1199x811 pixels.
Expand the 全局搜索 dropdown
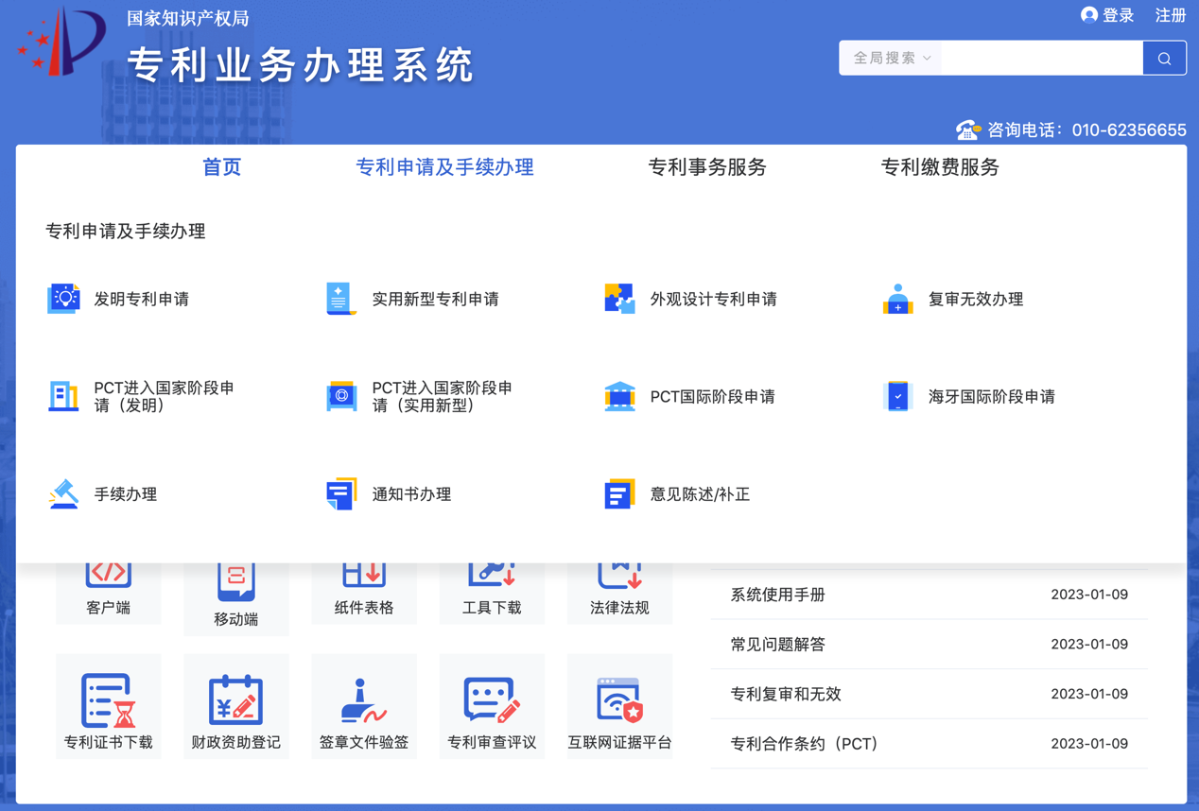tap(891, 58)
